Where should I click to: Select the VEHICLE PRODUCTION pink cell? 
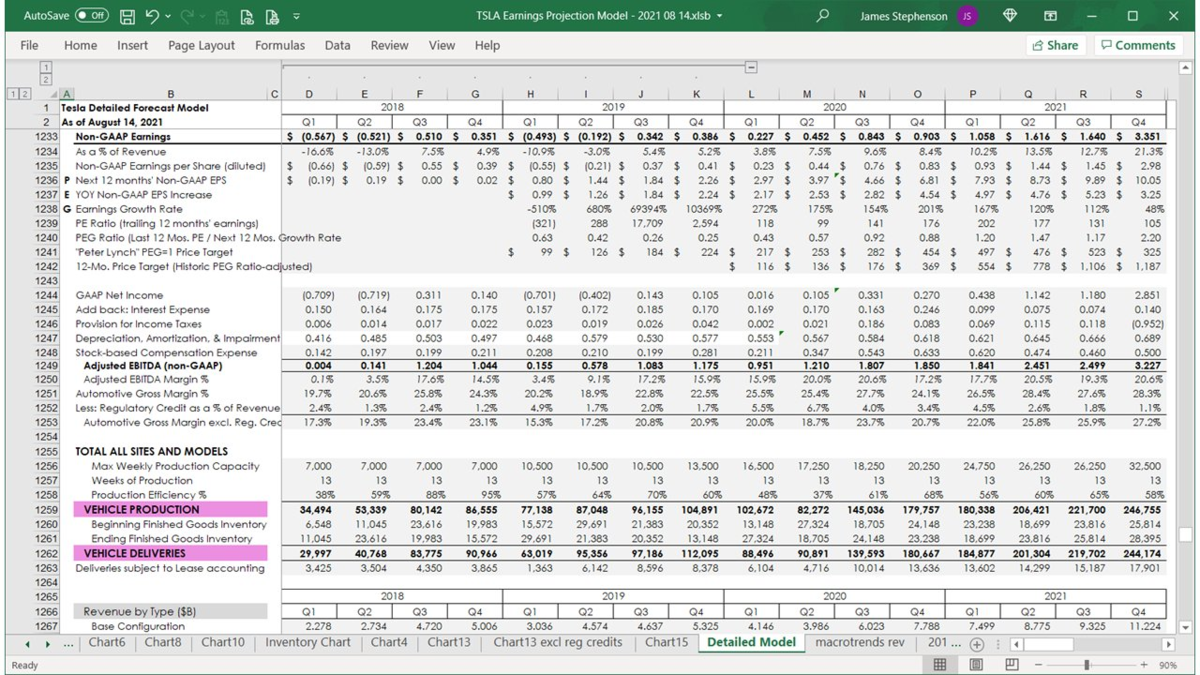(x=170, y=510)
